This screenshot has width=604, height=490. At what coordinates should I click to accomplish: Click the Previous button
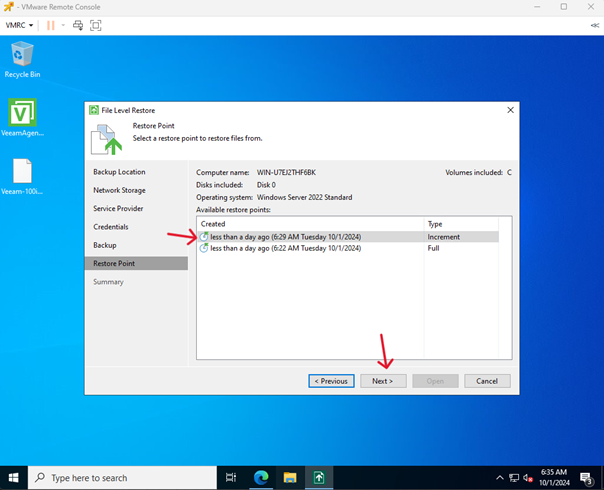pos(330,381)
